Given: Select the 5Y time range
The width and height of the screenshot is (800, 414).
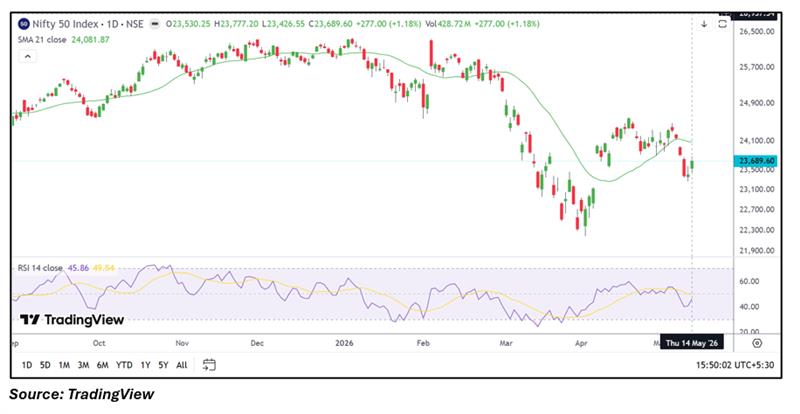Looking at the screenshot, I should coord(163,365).
